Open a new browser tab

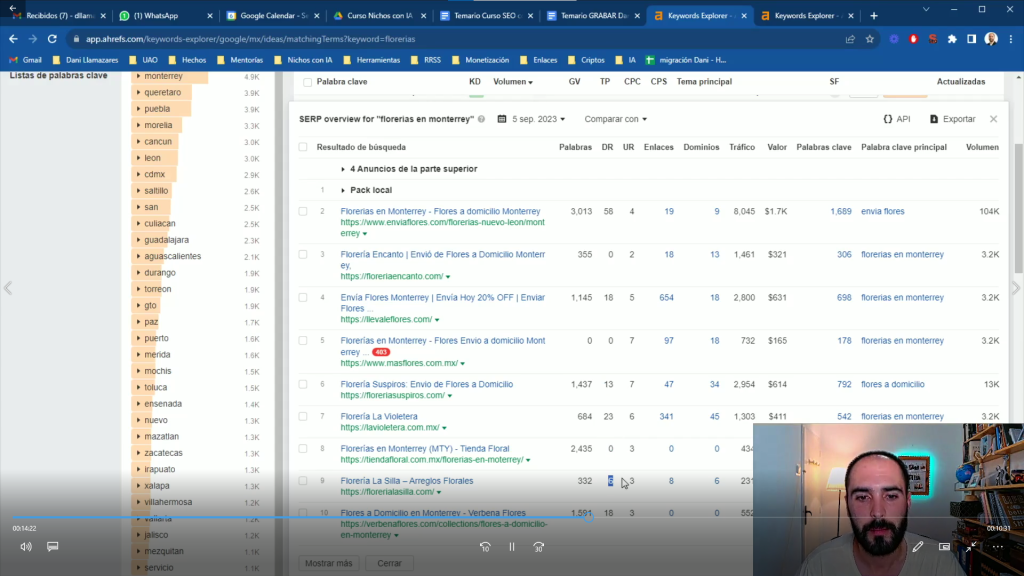click(x=874, y=16)
